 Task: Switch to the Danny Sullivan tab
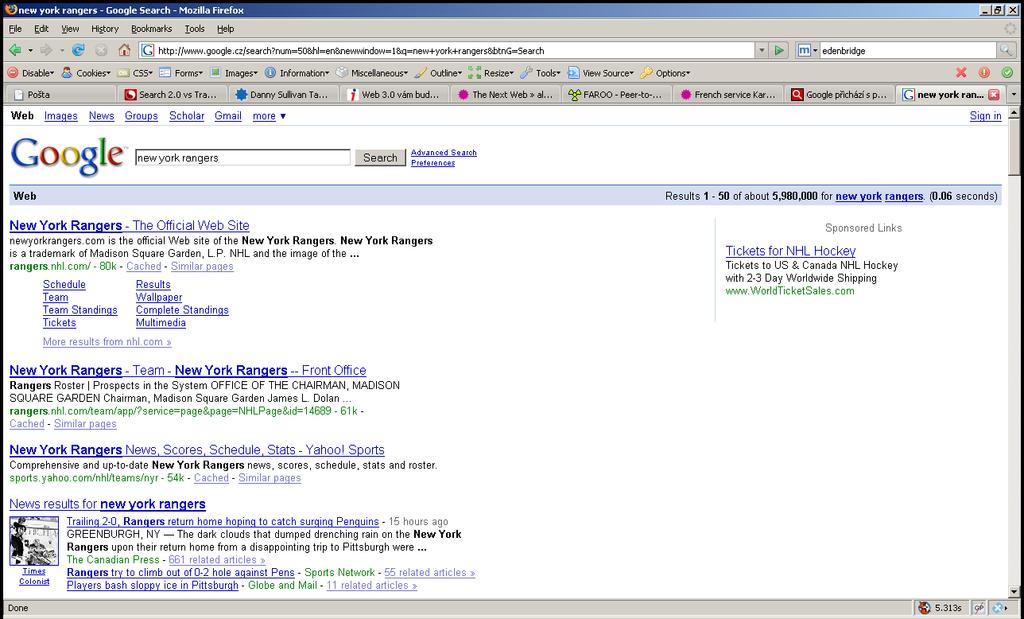click(283, 95)
